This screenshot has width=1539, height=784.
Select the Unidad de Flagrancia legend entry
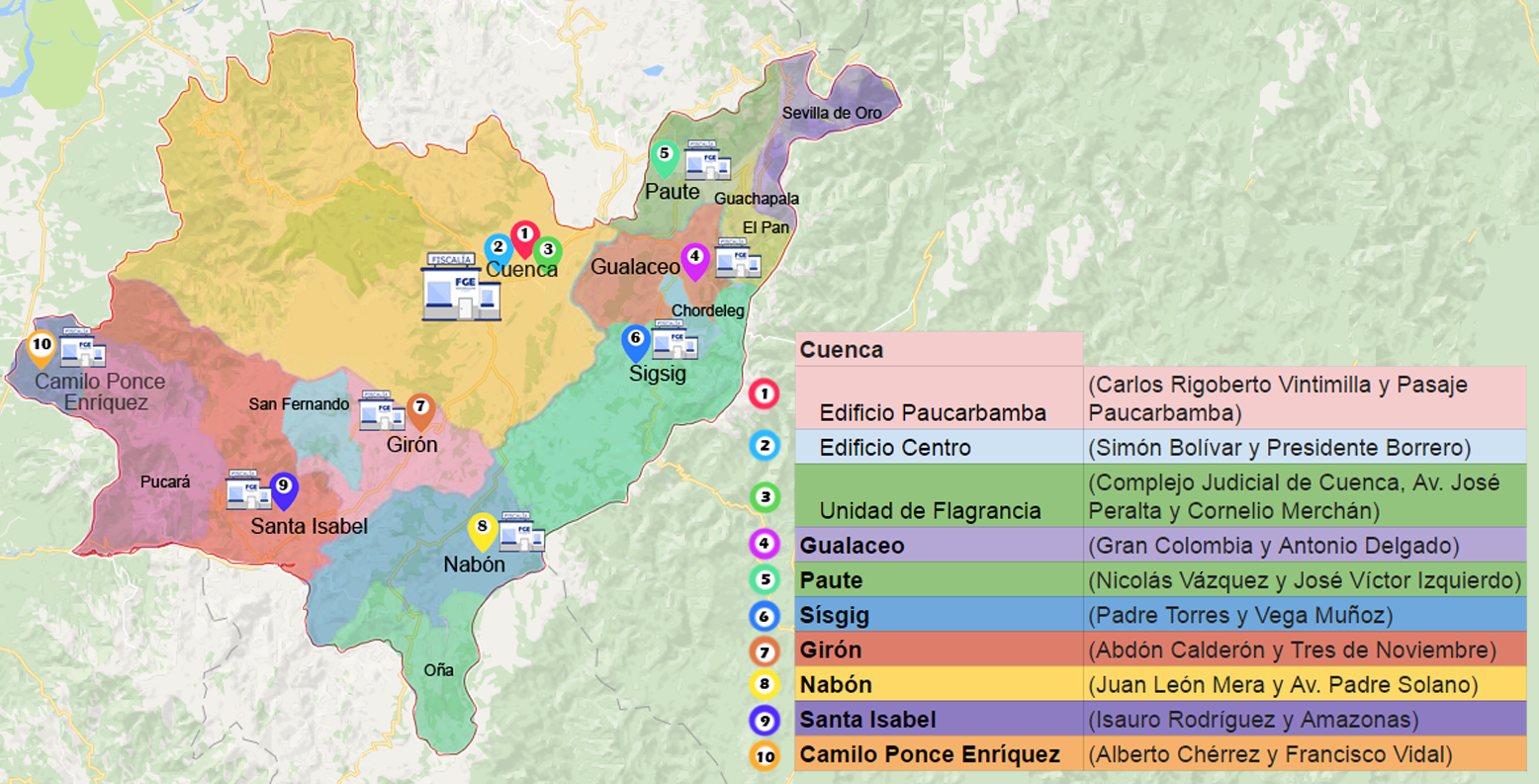[x=930, y=510]
